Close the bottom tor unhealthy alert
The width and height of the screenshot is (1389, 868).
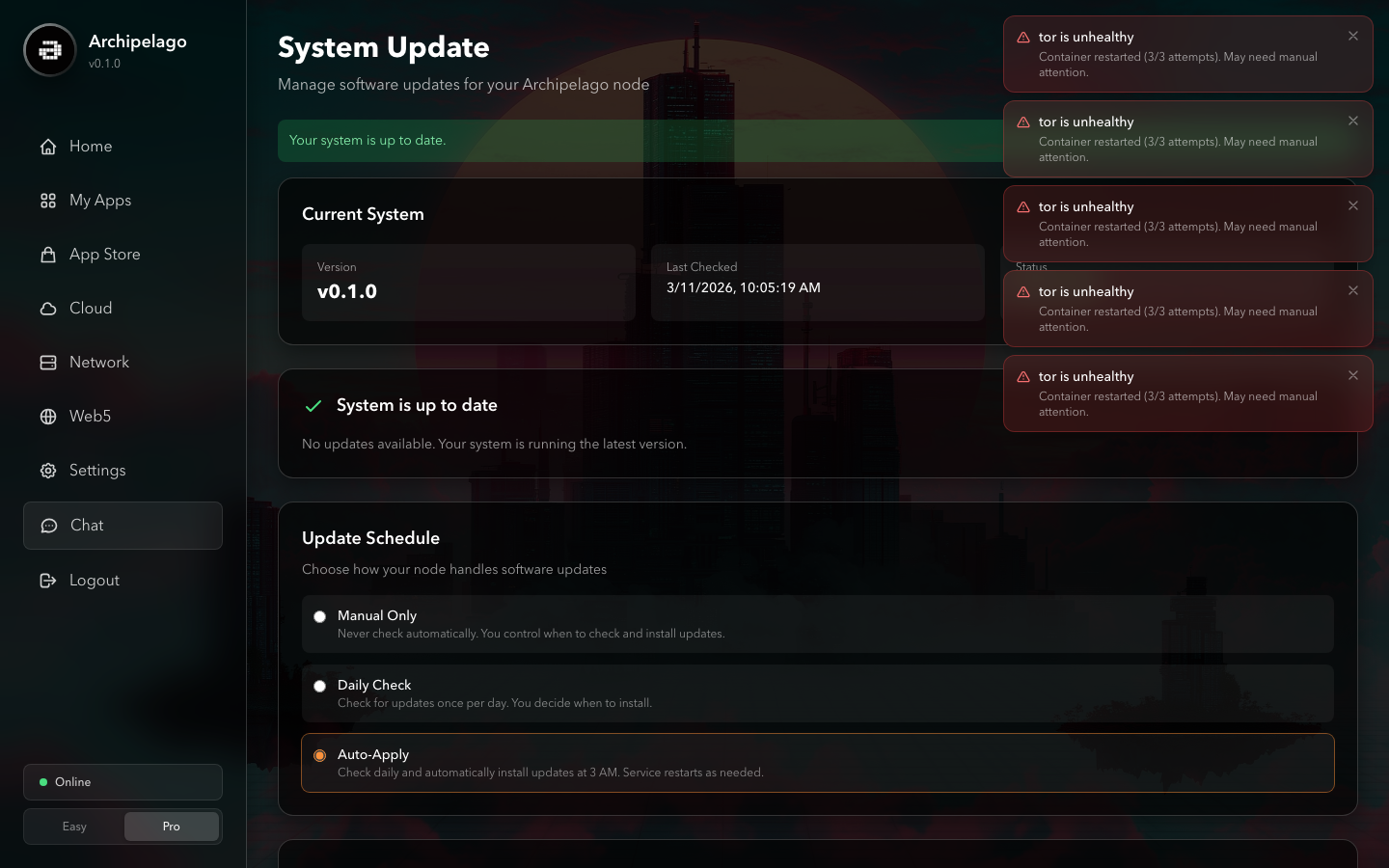(1353, 375)
